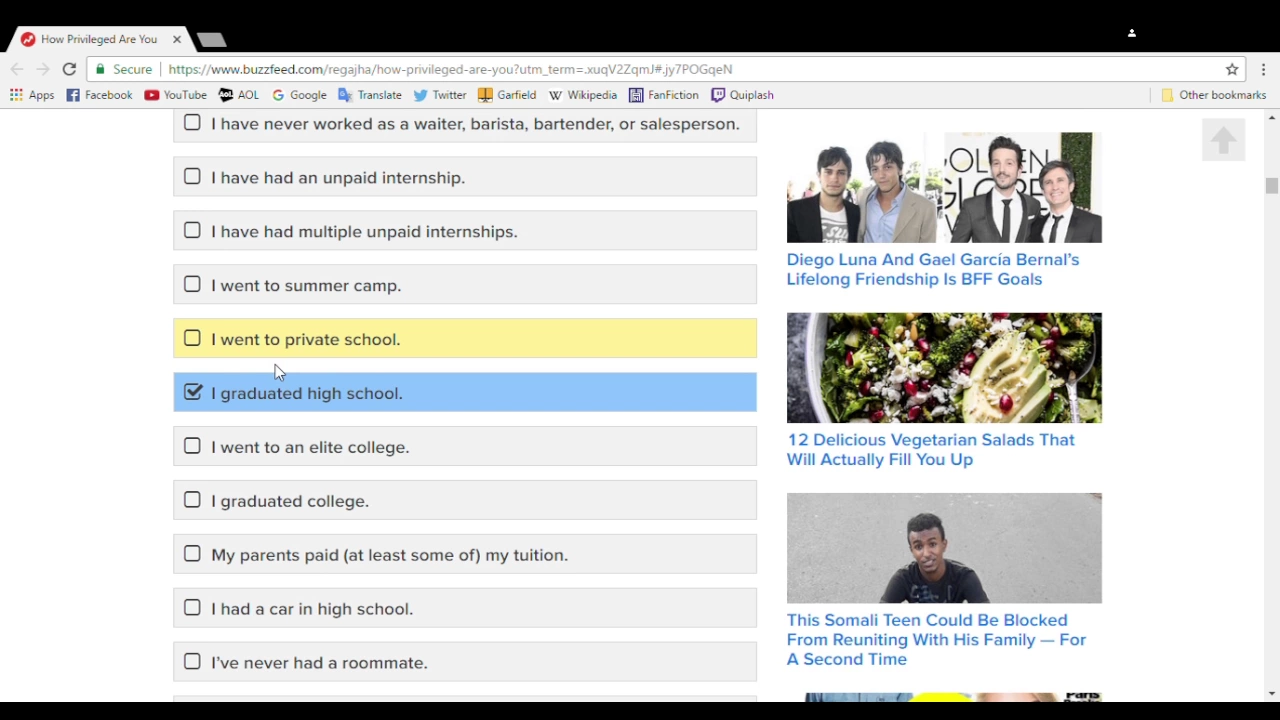
Task: Click the Secure padlock indicator
Action: pos(124,69)
